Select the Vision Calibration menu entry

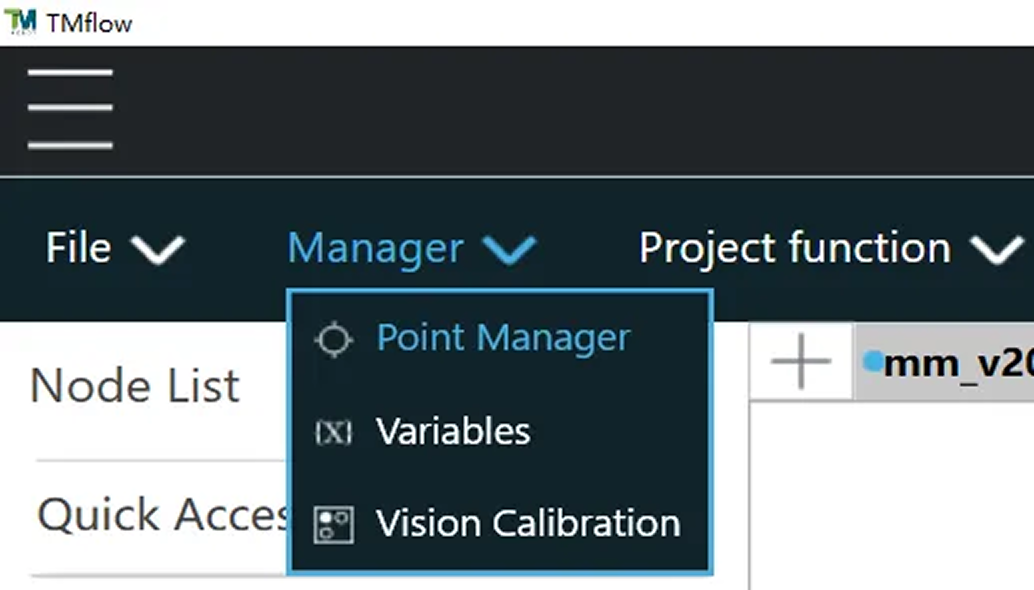(x=528, y=524)
